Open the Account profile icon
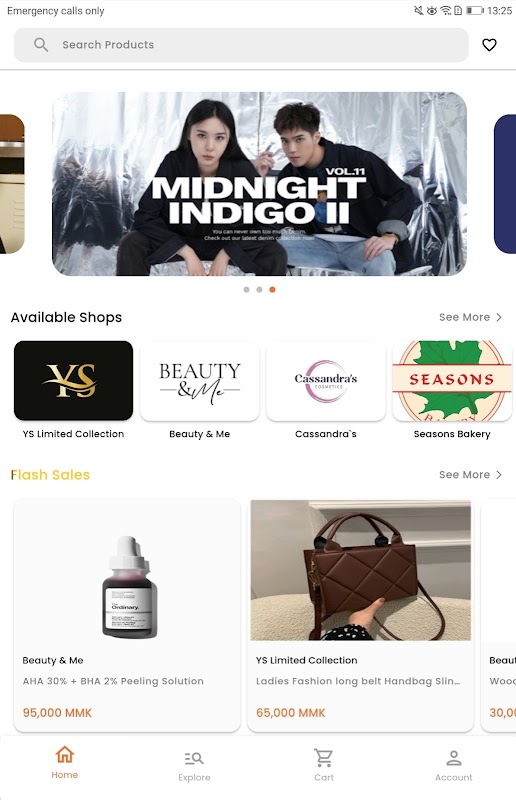 pyautogui.click(x=454, y=758)
